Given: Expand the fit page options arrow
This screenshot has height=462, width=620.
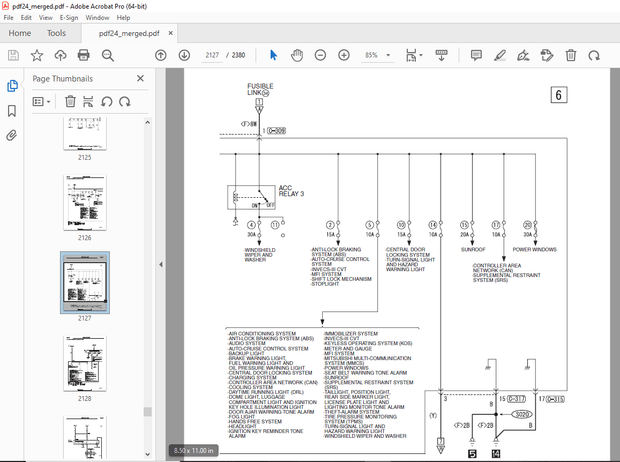Looking at the screenshot, I should [421, 55].
